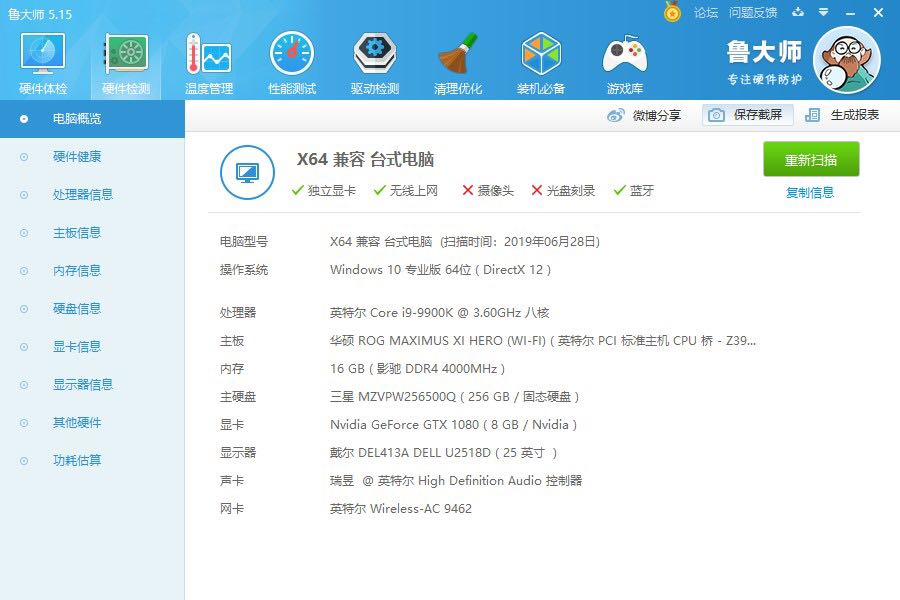The height and width of the screenshot is (600, 900).
Task: Click 生成报表 generate report button
Action: tap(842, 115)
